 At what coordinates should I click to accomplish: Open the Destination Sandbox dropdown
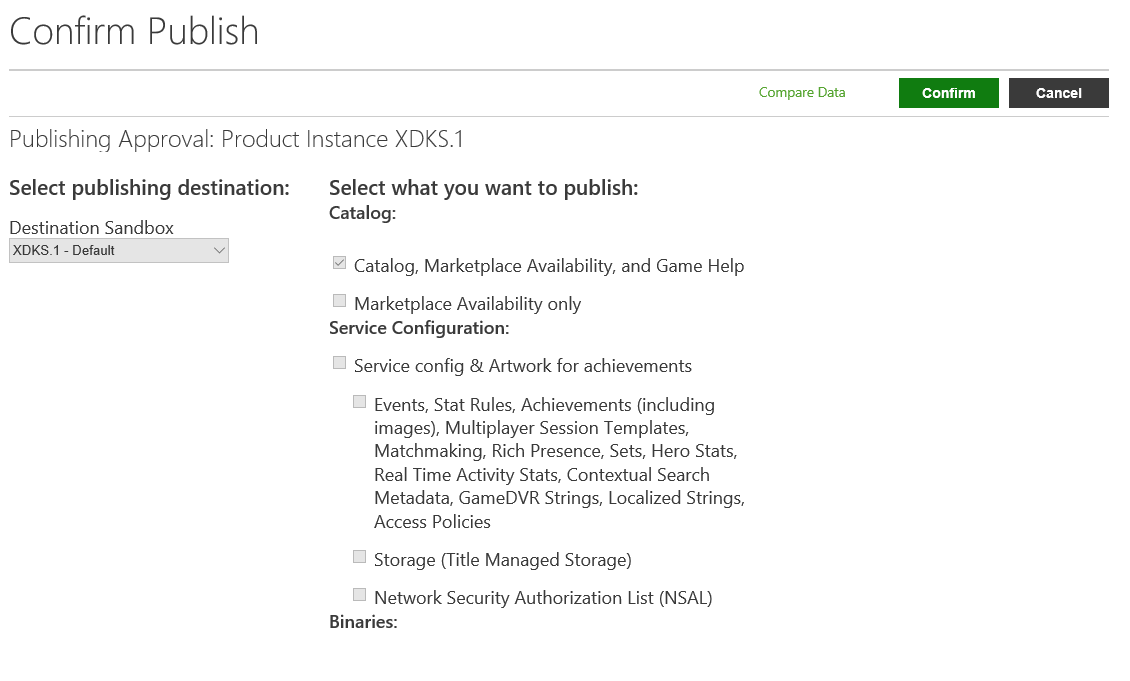click(x=119, y=251)
